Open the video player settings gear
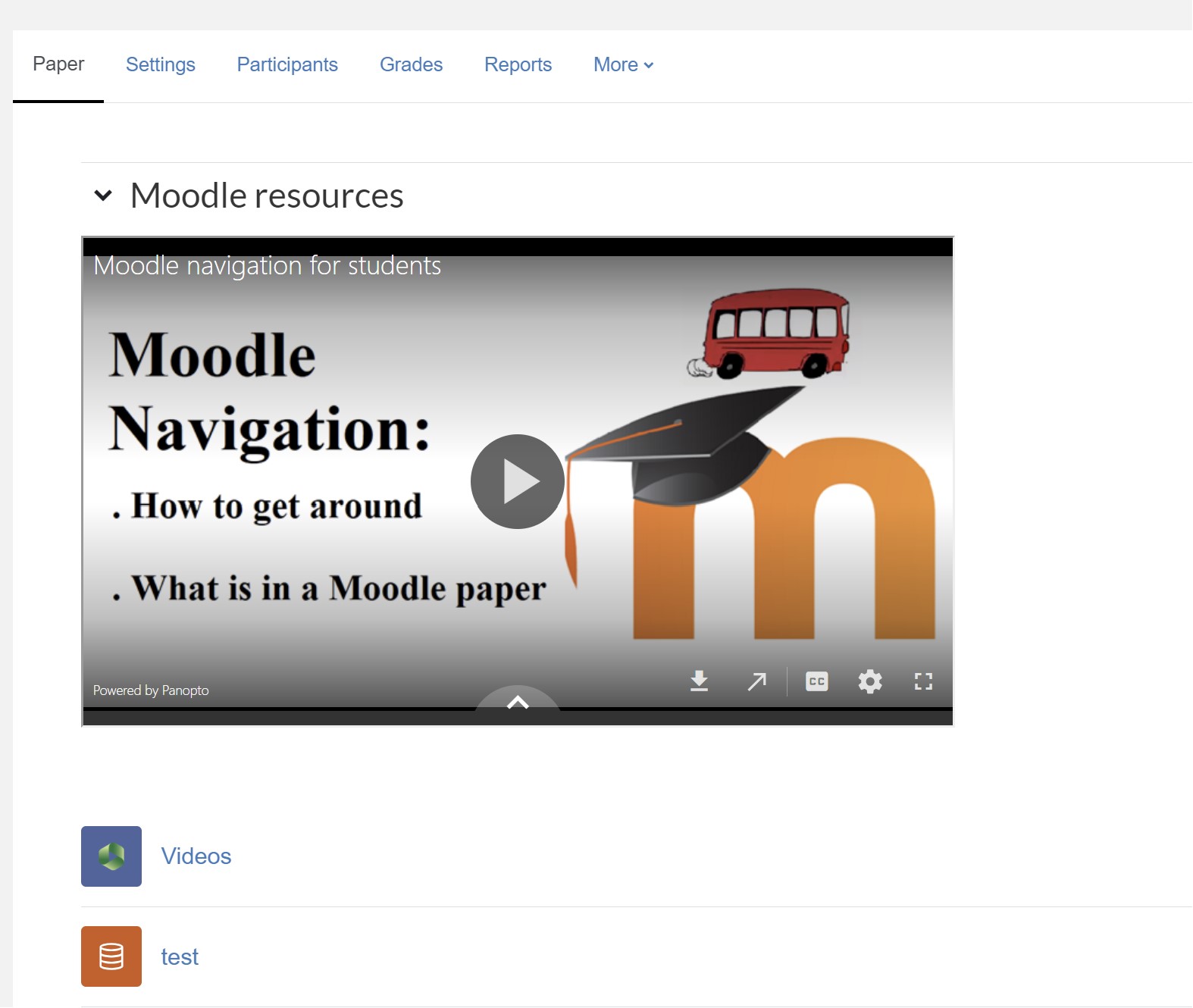 (869, 681)
